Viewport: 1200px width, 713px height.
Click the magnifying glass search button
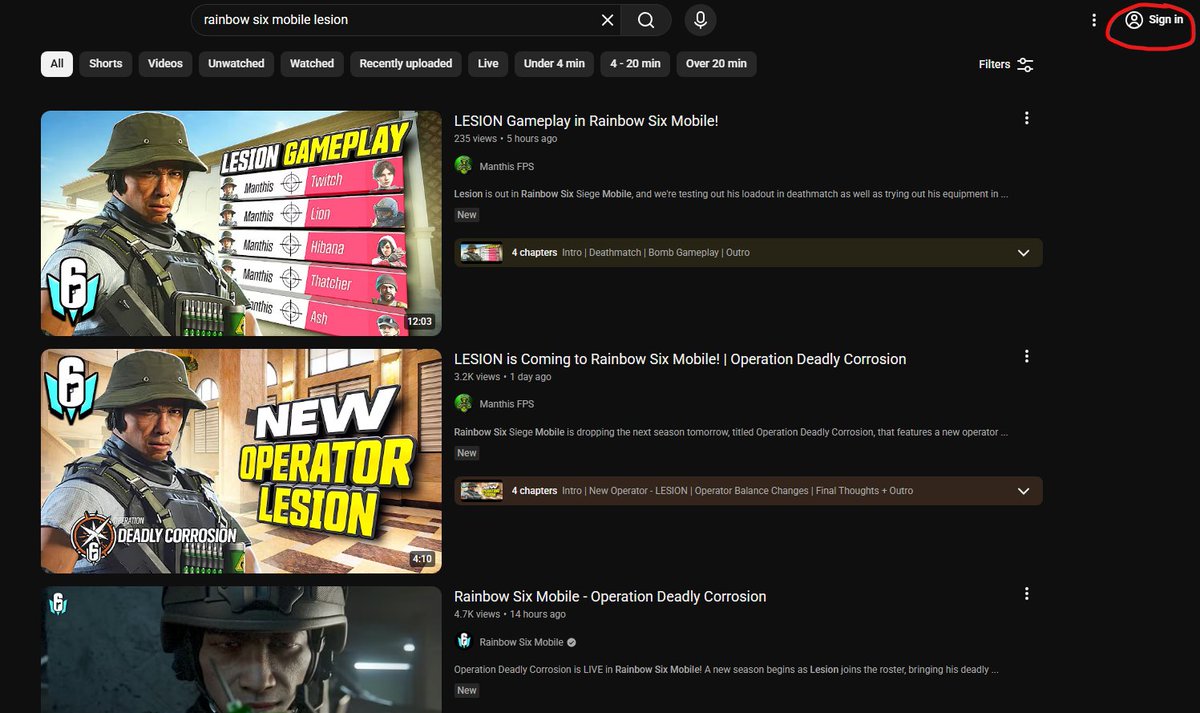click(646, 20)
